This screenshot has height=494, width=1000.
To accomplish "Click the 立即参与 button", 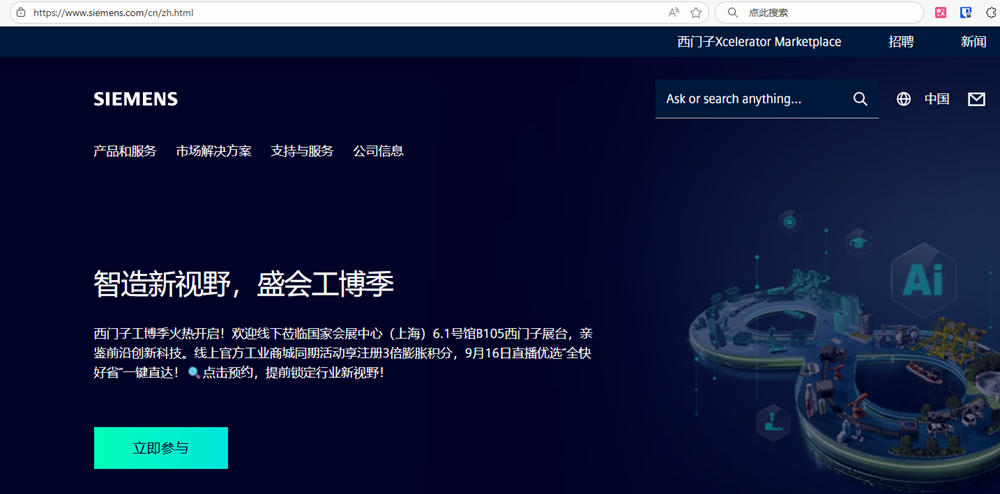I will (x=161, y=448).
